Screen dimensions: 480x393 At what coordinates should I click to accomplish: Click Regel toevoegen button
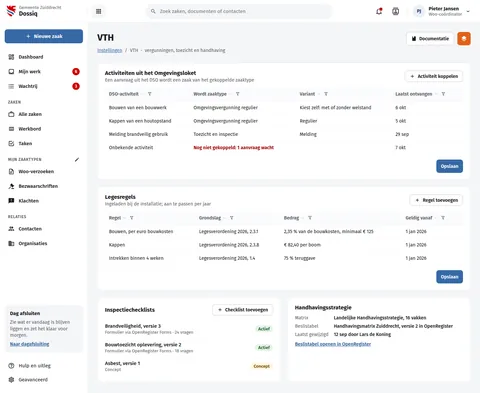pos(436,200)
